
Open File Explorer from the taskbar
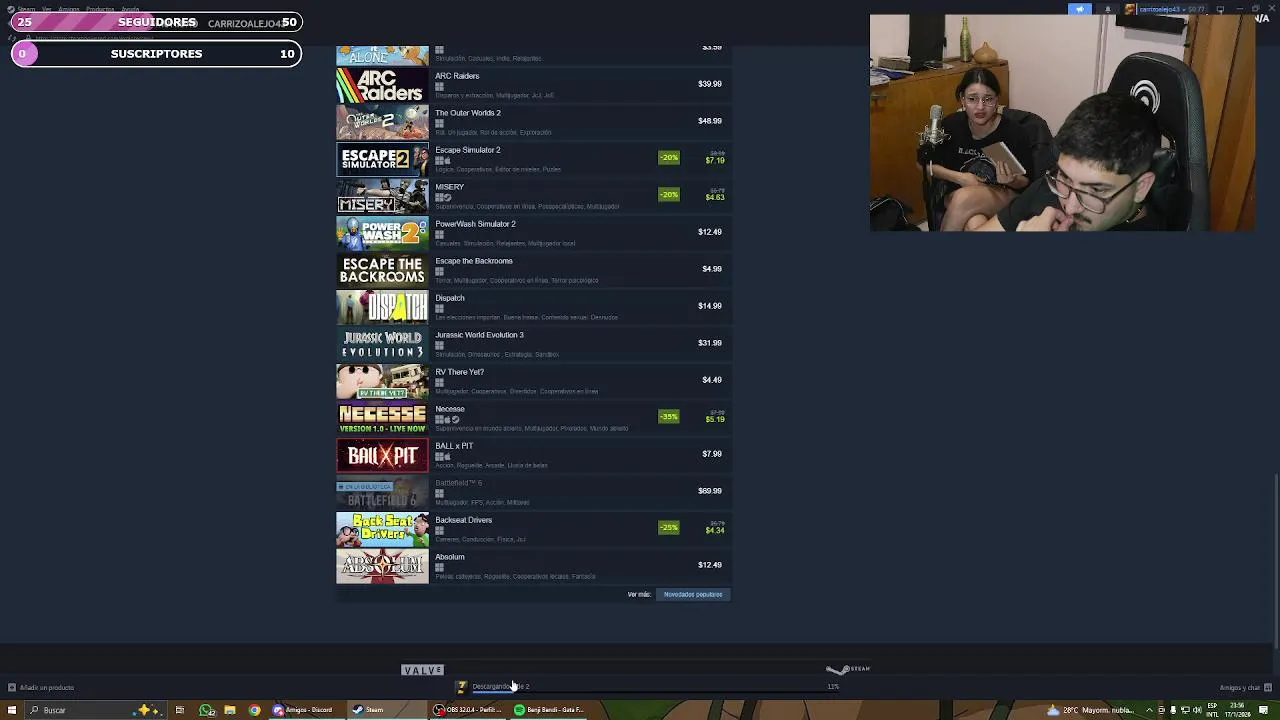coord(230,710)
